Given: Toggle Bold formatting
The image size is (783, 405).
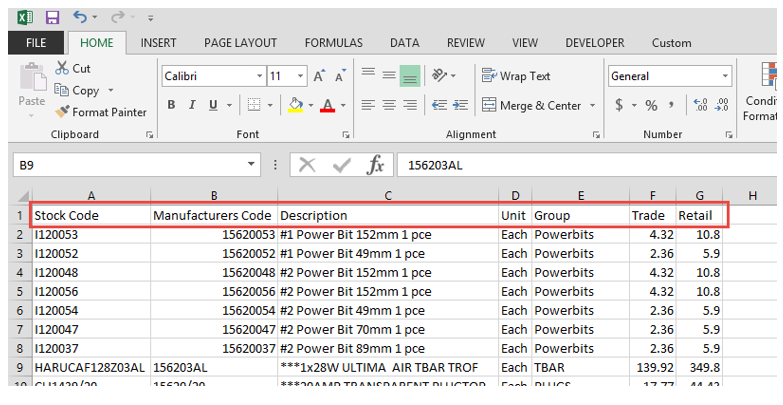Looking at the screenshot, I should click(171, 105).
